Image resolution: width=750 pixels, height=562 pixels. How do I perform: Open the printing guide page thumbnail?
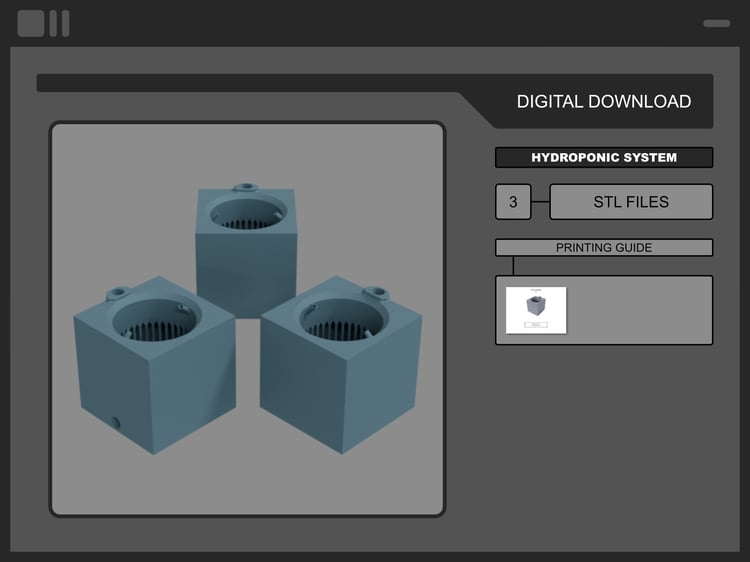536,310
